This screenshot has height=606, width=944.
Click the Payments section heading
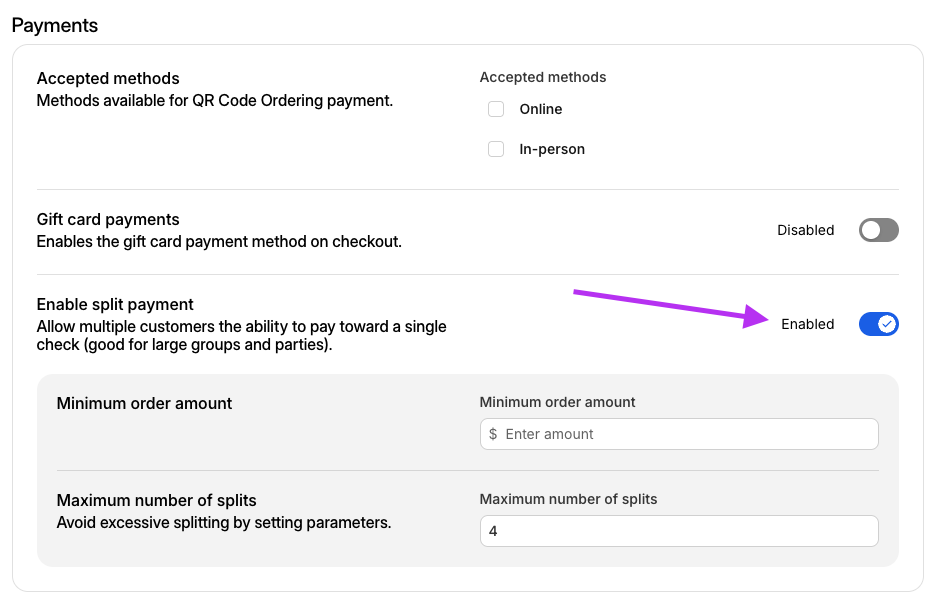click(55, 25)
